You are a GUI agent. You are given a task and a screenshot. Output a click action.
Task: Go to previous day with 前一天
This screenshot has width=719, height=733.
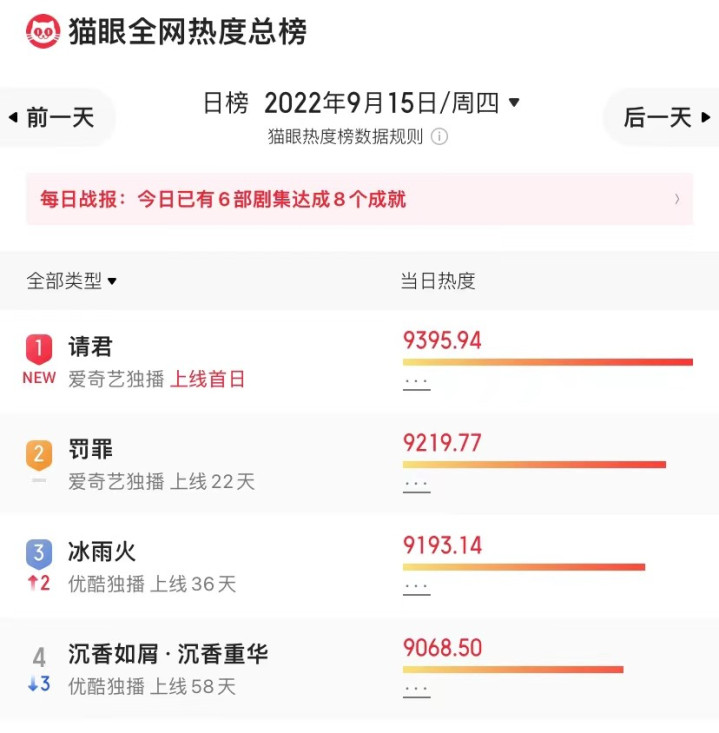pos(53,117)
